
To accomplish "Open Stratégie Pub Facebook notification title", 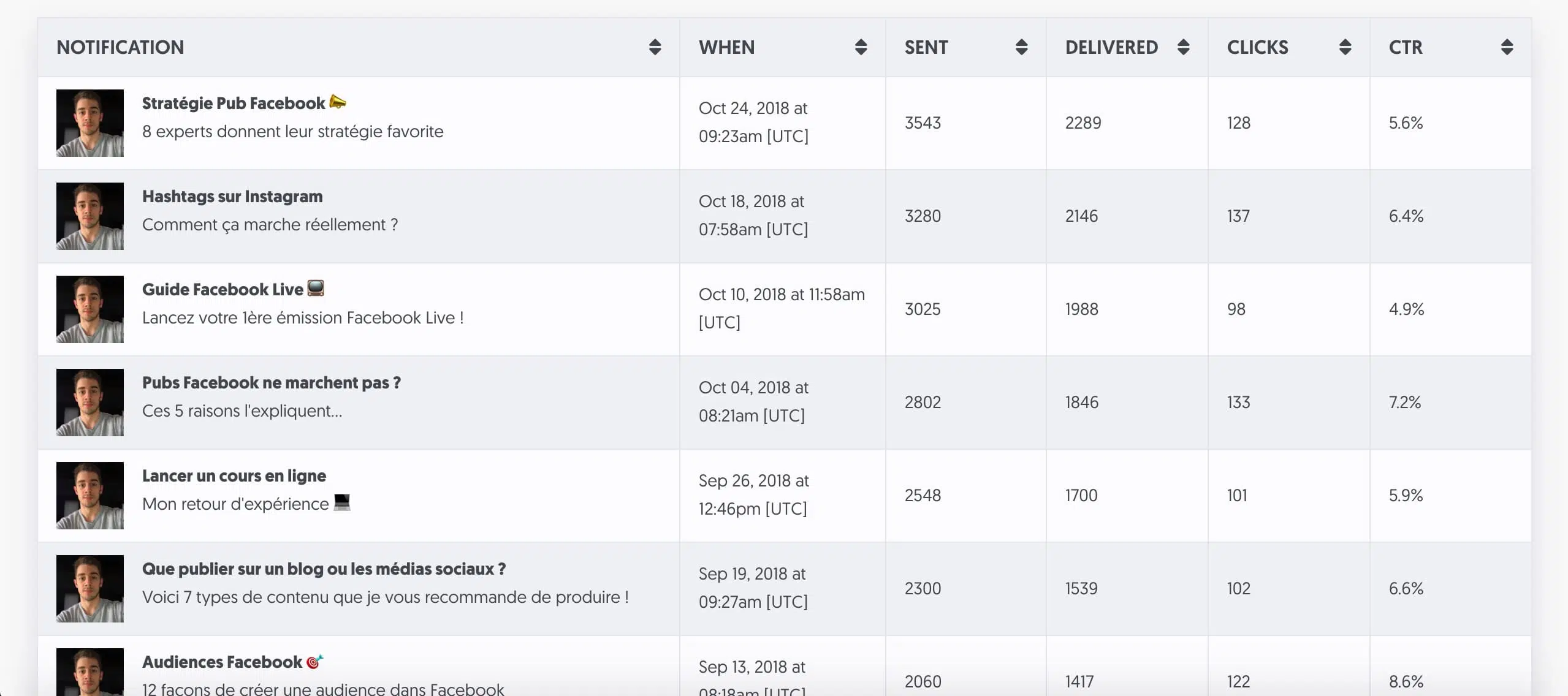I will (233, 104).
